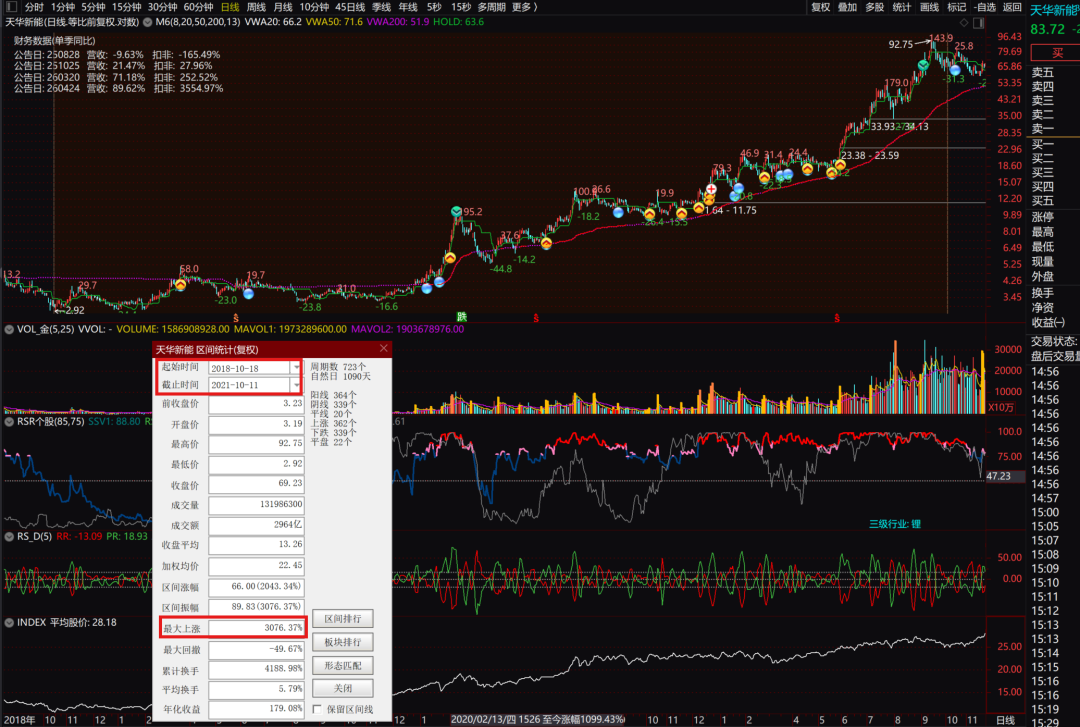This screenshot has width=1080, height=727.
Task: Open the 标记 mark menu
Action: [x=957, y=7]
